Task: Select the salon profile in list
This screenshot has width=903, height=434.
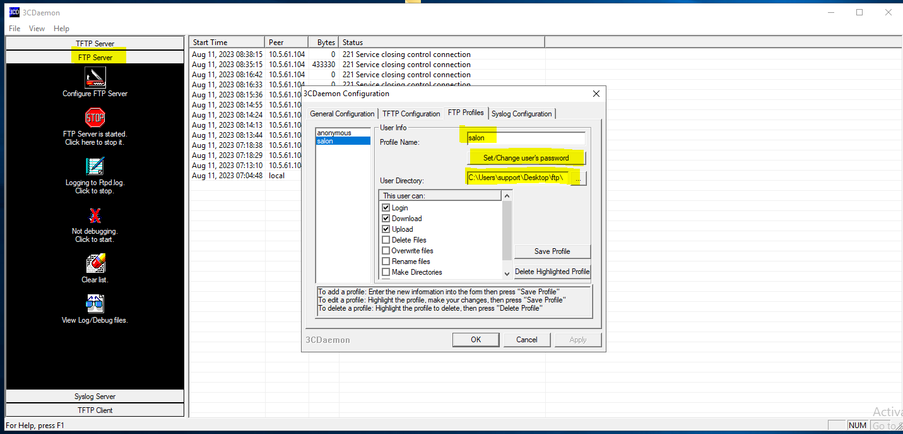Action: pyautogui.click(x=342, y=140)
